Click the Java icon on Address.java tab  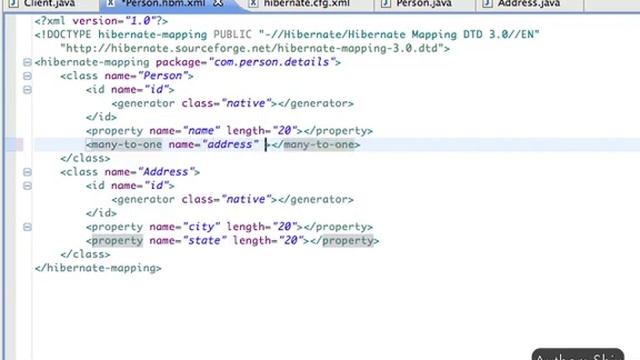coord(487,3)
